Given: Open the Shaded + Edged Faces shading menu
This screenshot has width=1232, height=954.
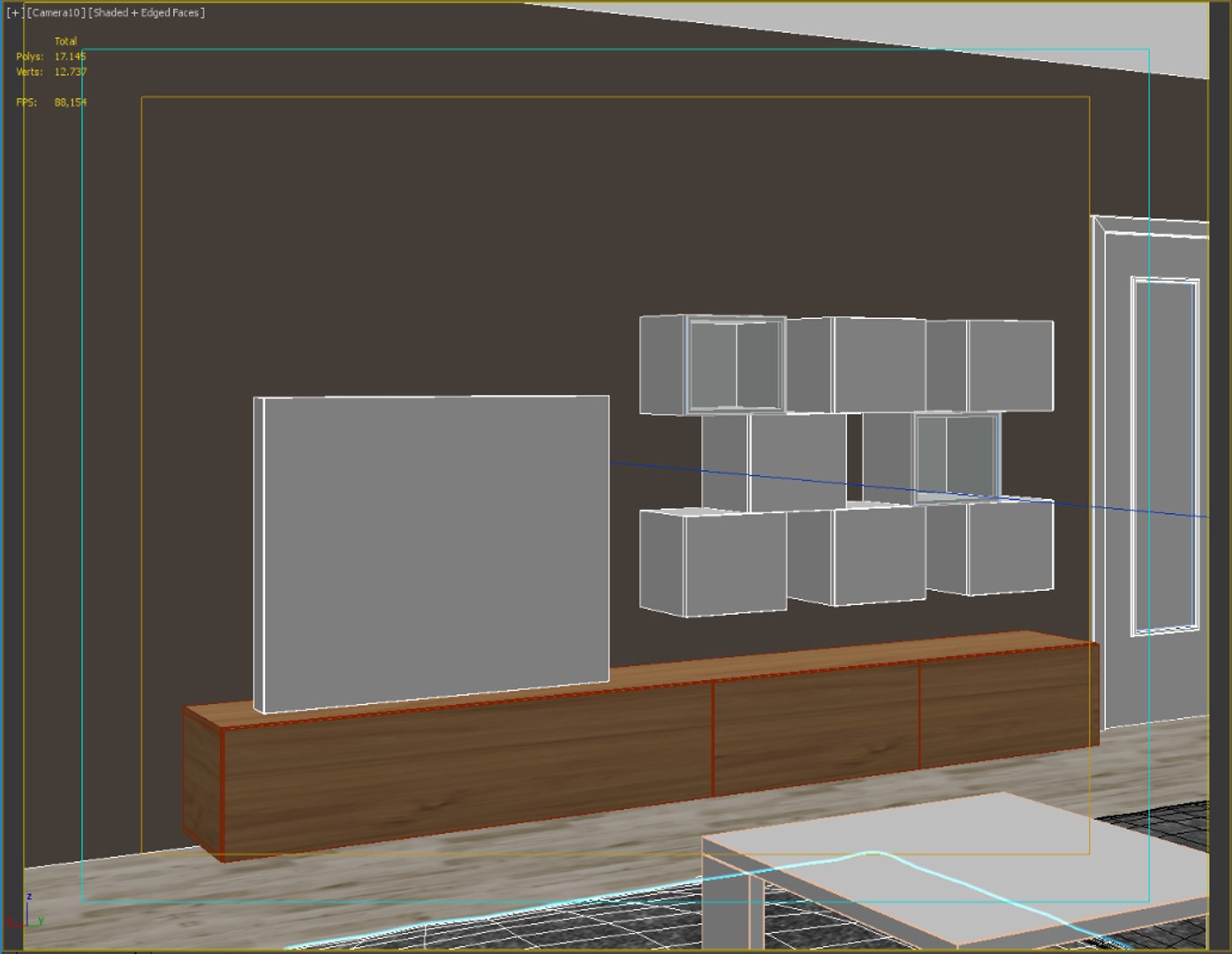Looking at the screenshot, I should 147,13.
